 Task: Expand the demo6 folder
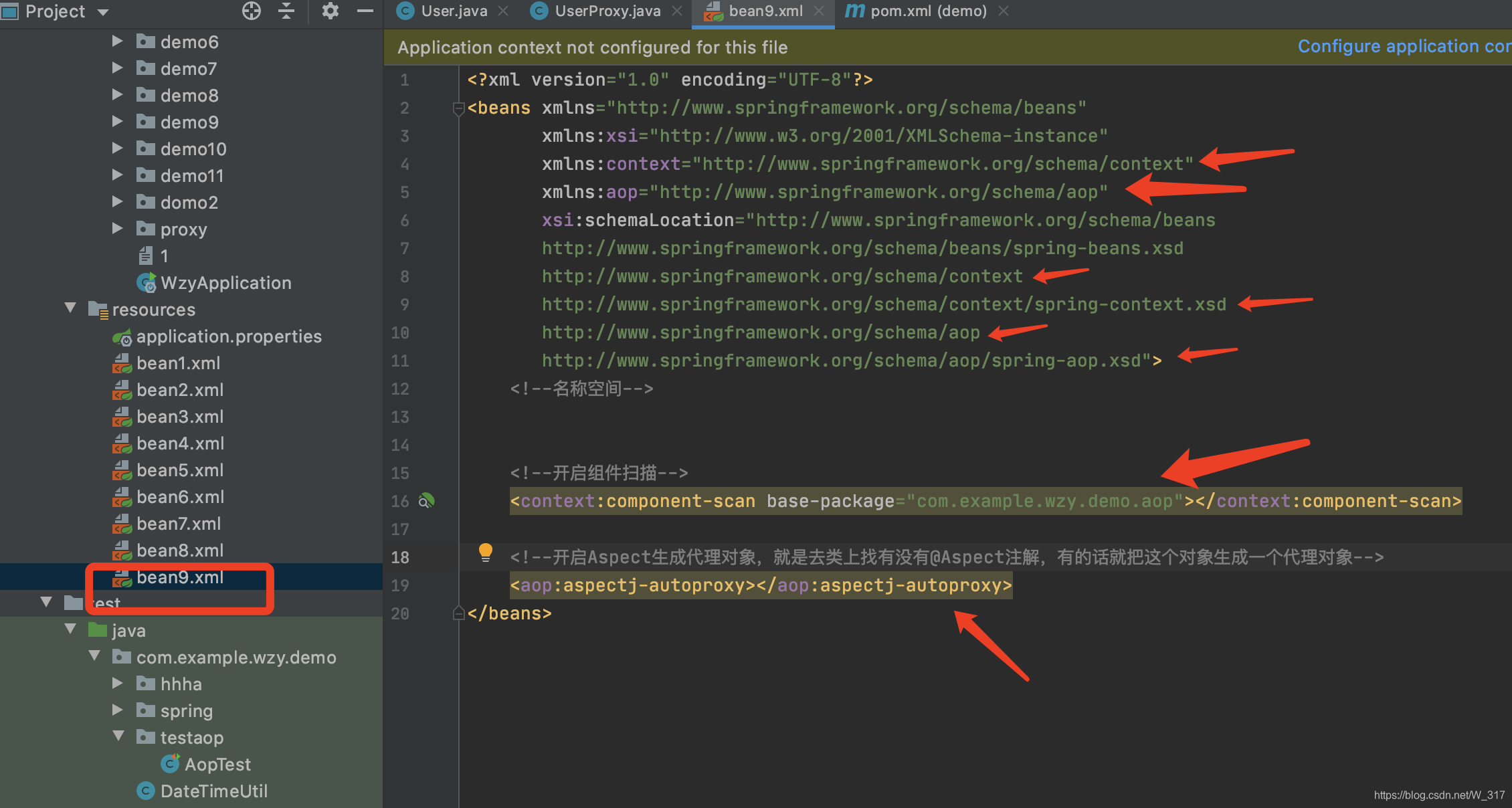tap(117, 41)
